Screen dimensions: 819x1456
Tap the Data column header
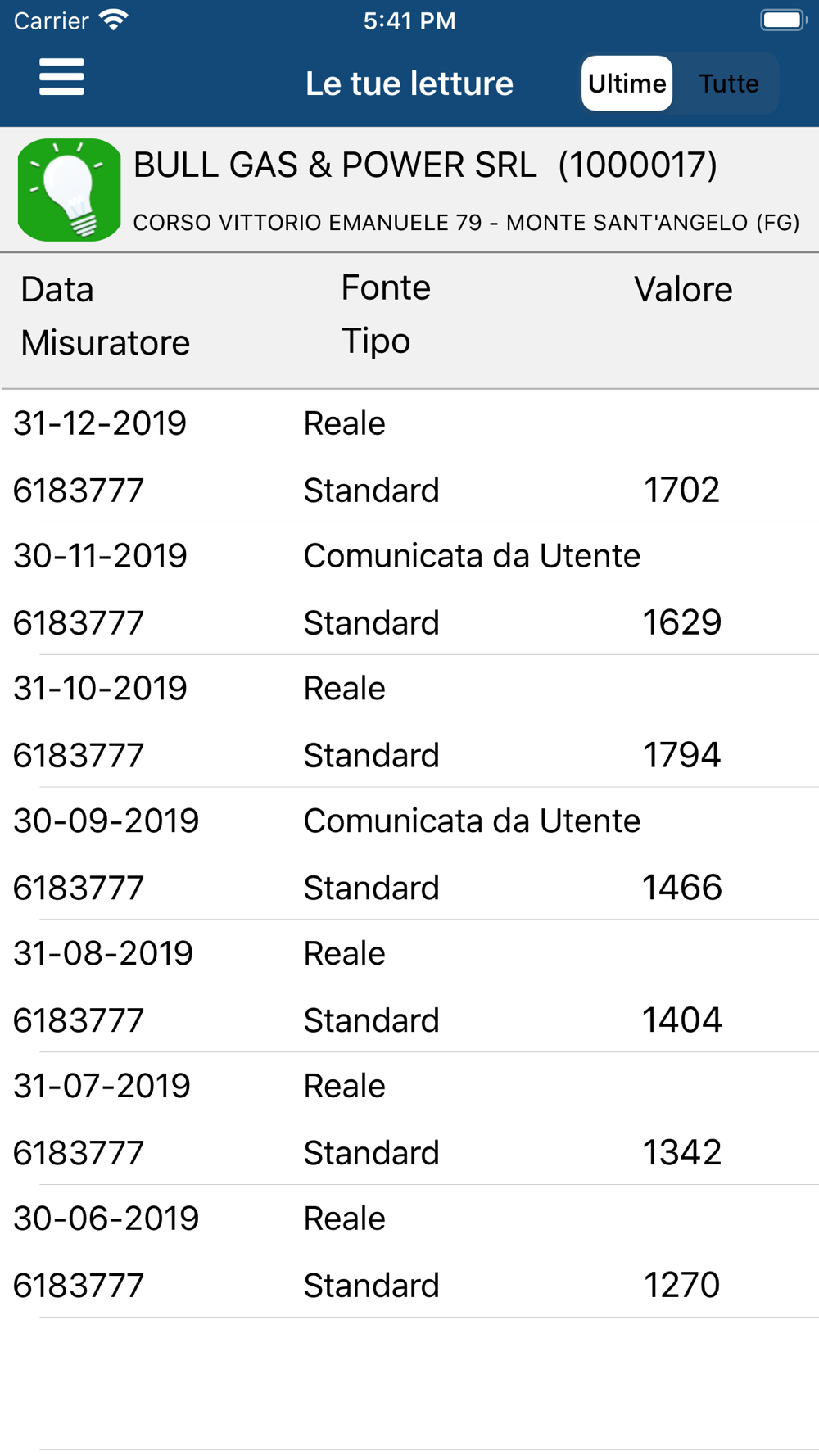click(x=57, y=290)
